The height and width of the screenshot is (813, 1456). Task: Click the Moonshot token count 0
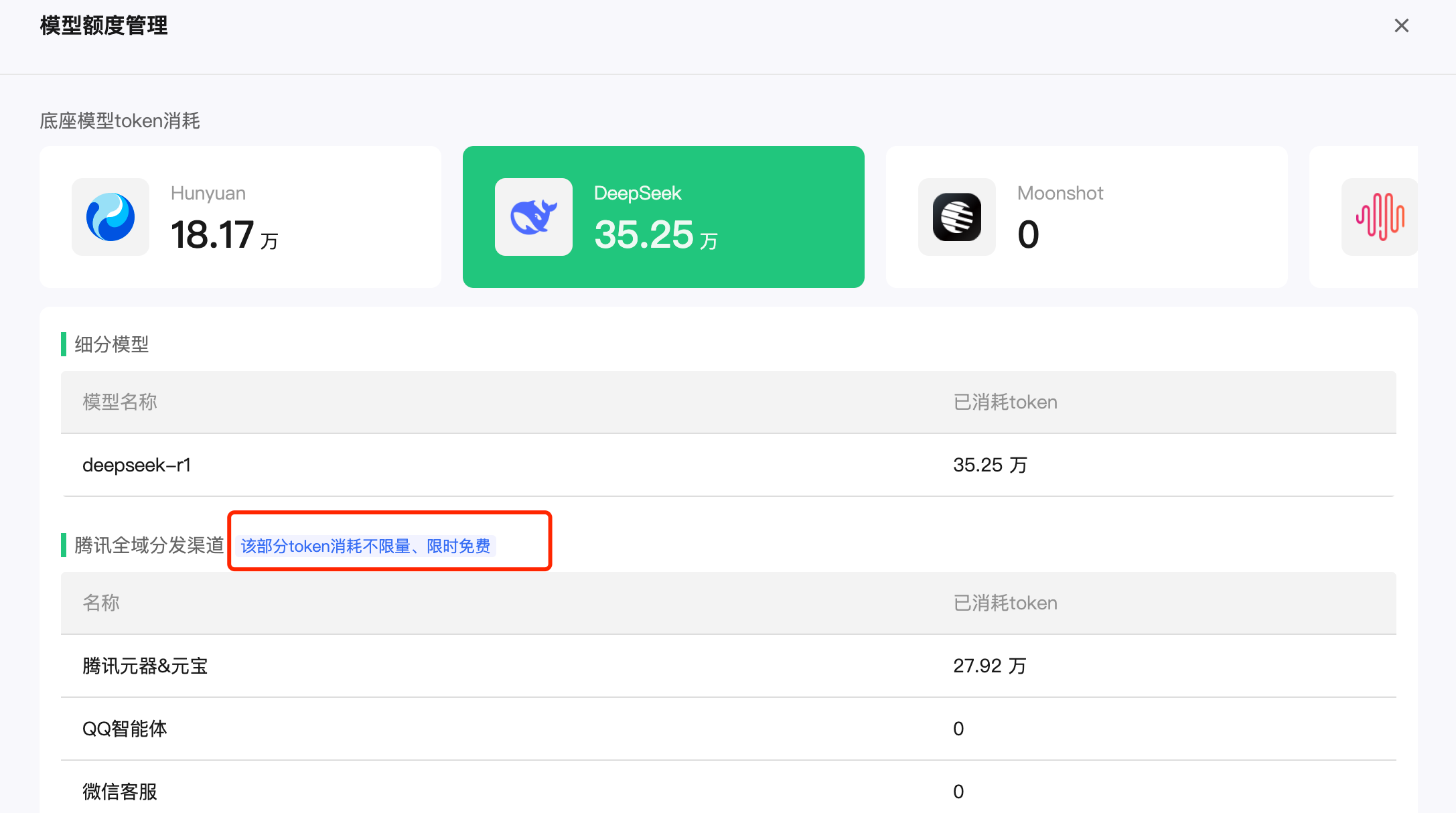1028,235
